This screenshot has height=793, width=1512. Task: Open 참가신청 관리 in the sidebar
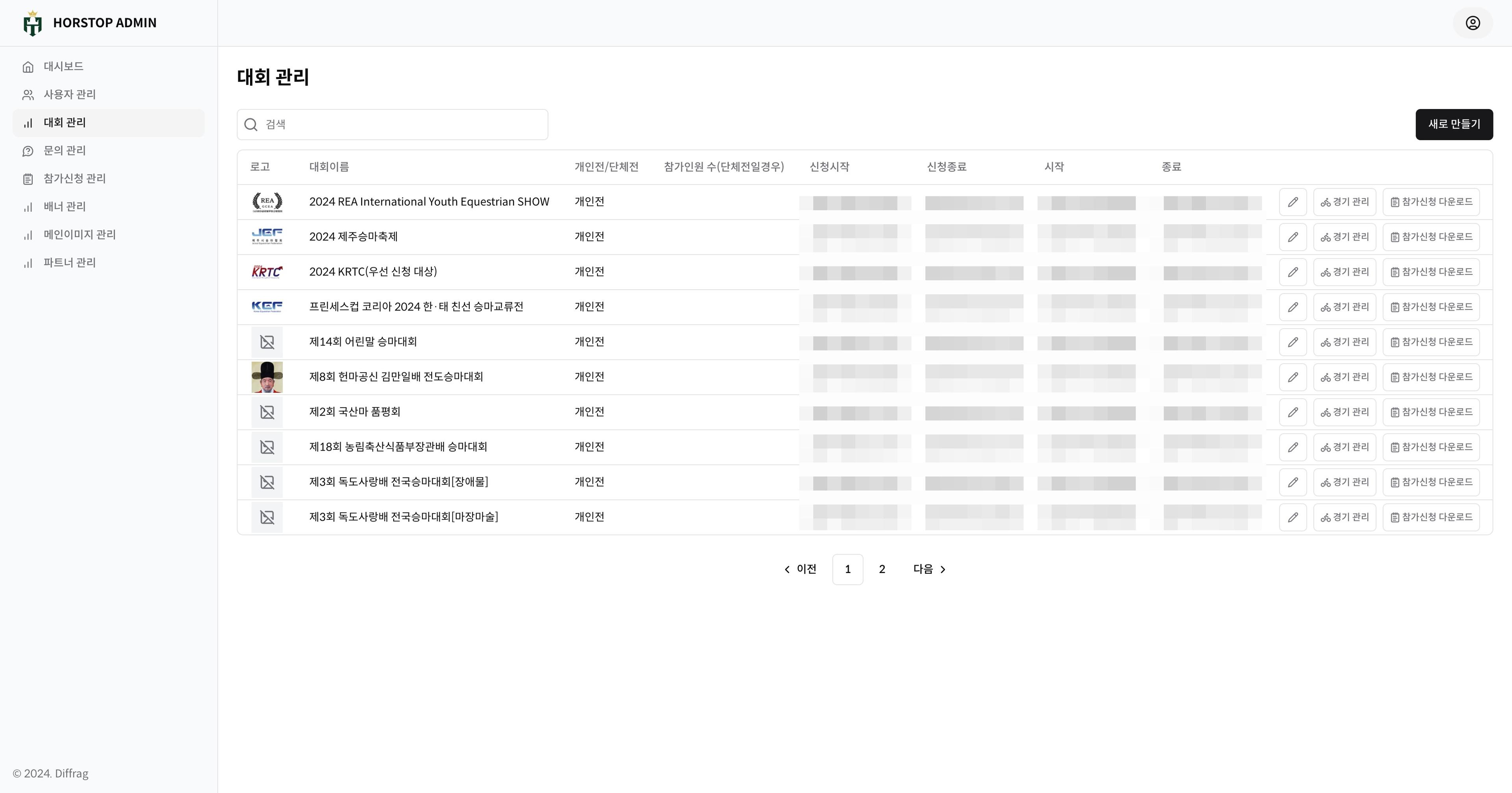coord(74,178)
